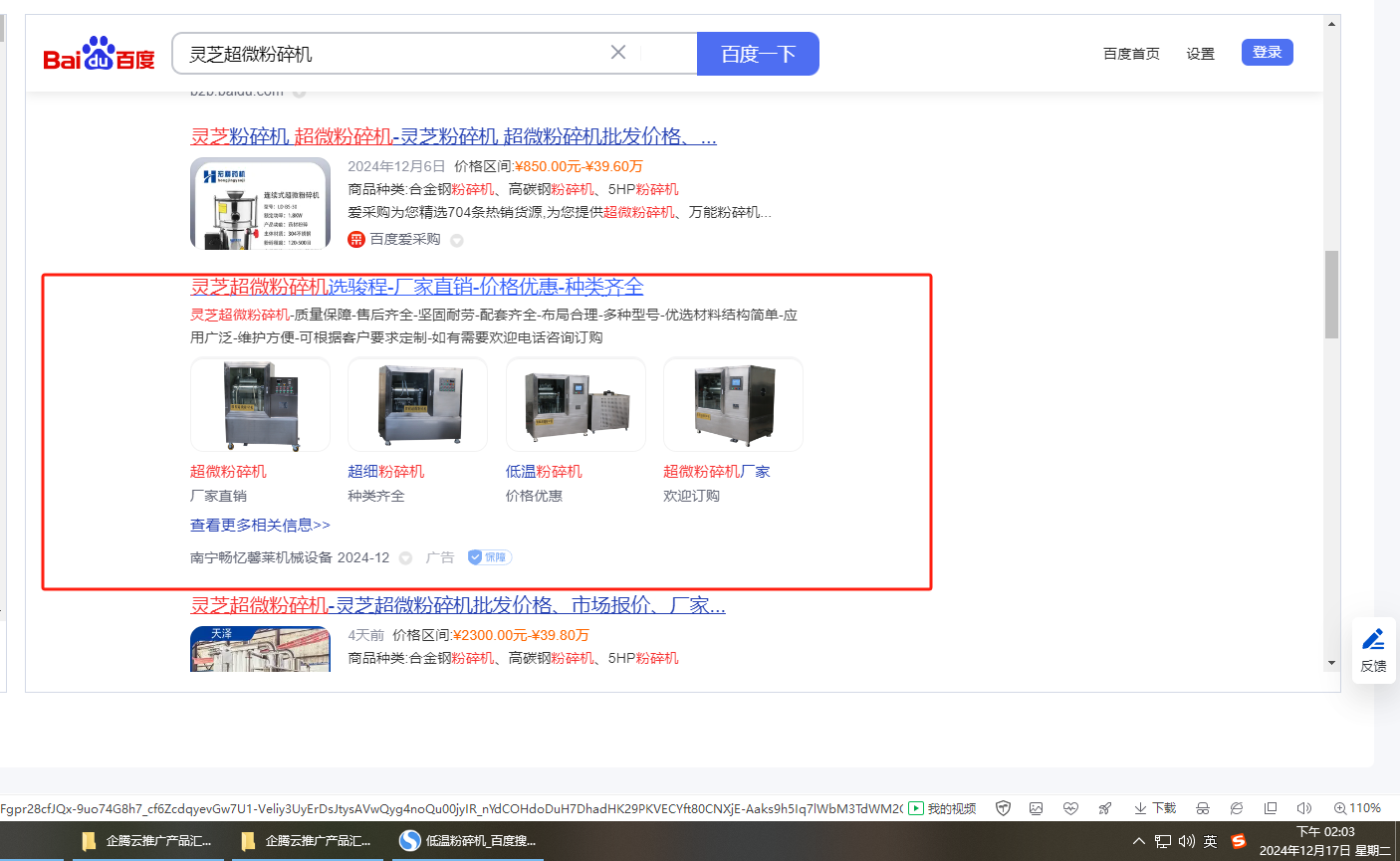Viewport: 1400px width, 861px height.
Task: Click the picture icon in the status bar
Action: (x=1037, y=808)
